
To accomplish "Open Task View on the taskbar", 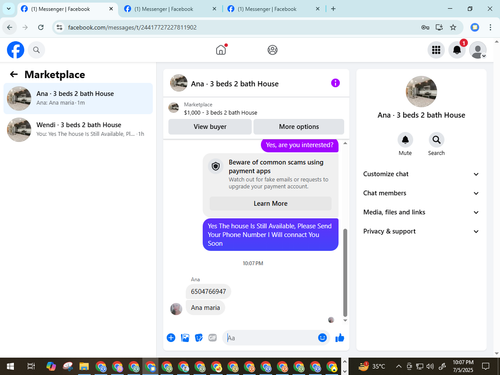I will tap(31, 367).
